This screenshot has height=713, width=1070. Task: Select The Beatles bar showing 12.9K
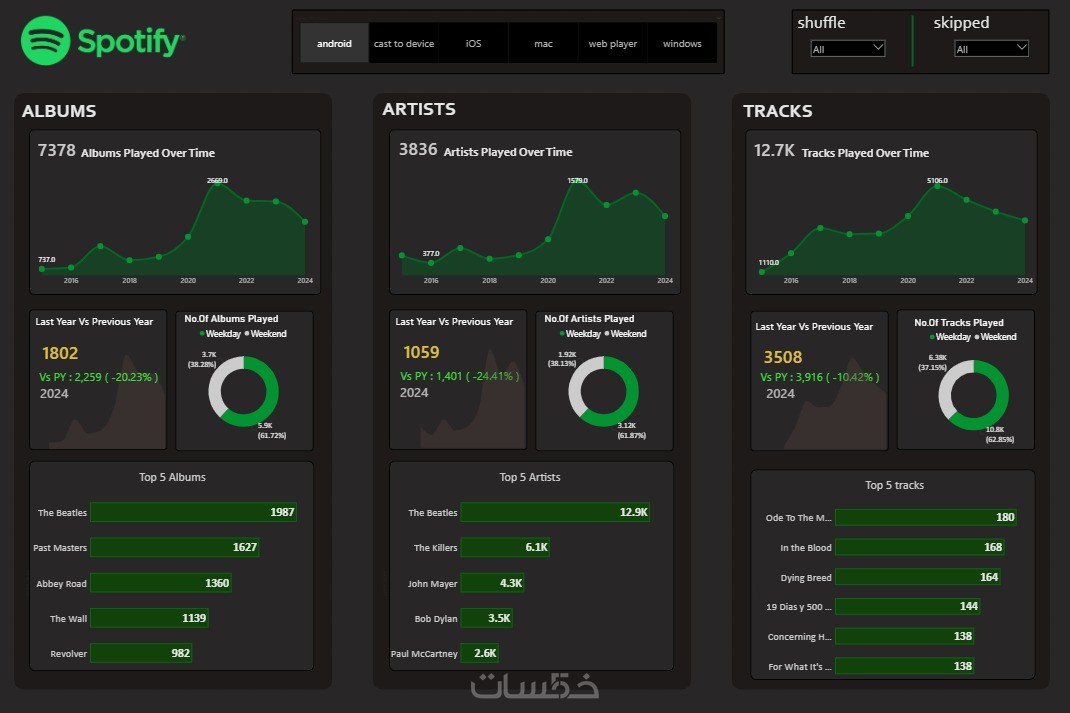click(x=555, y=512)
